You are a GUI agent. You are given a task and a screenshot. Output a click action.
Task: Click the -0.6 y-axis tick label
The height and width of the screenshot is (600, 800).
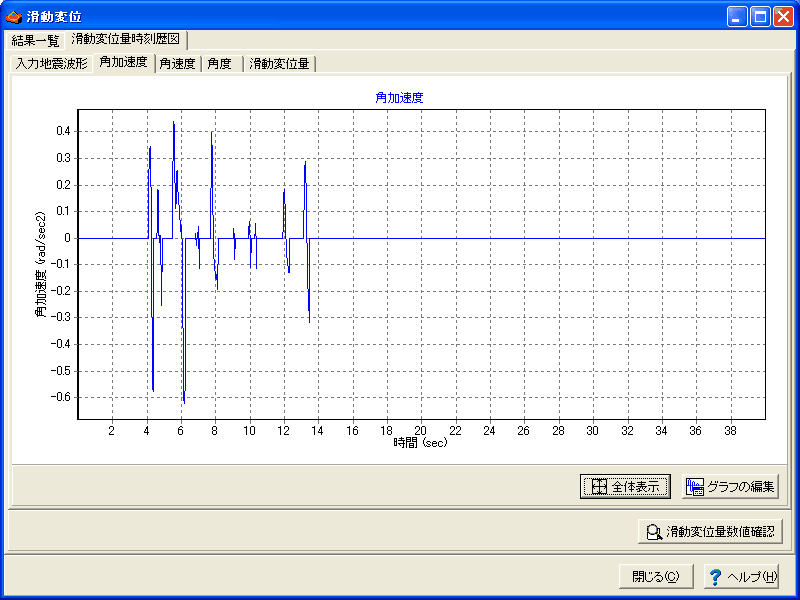coord(61,397)
